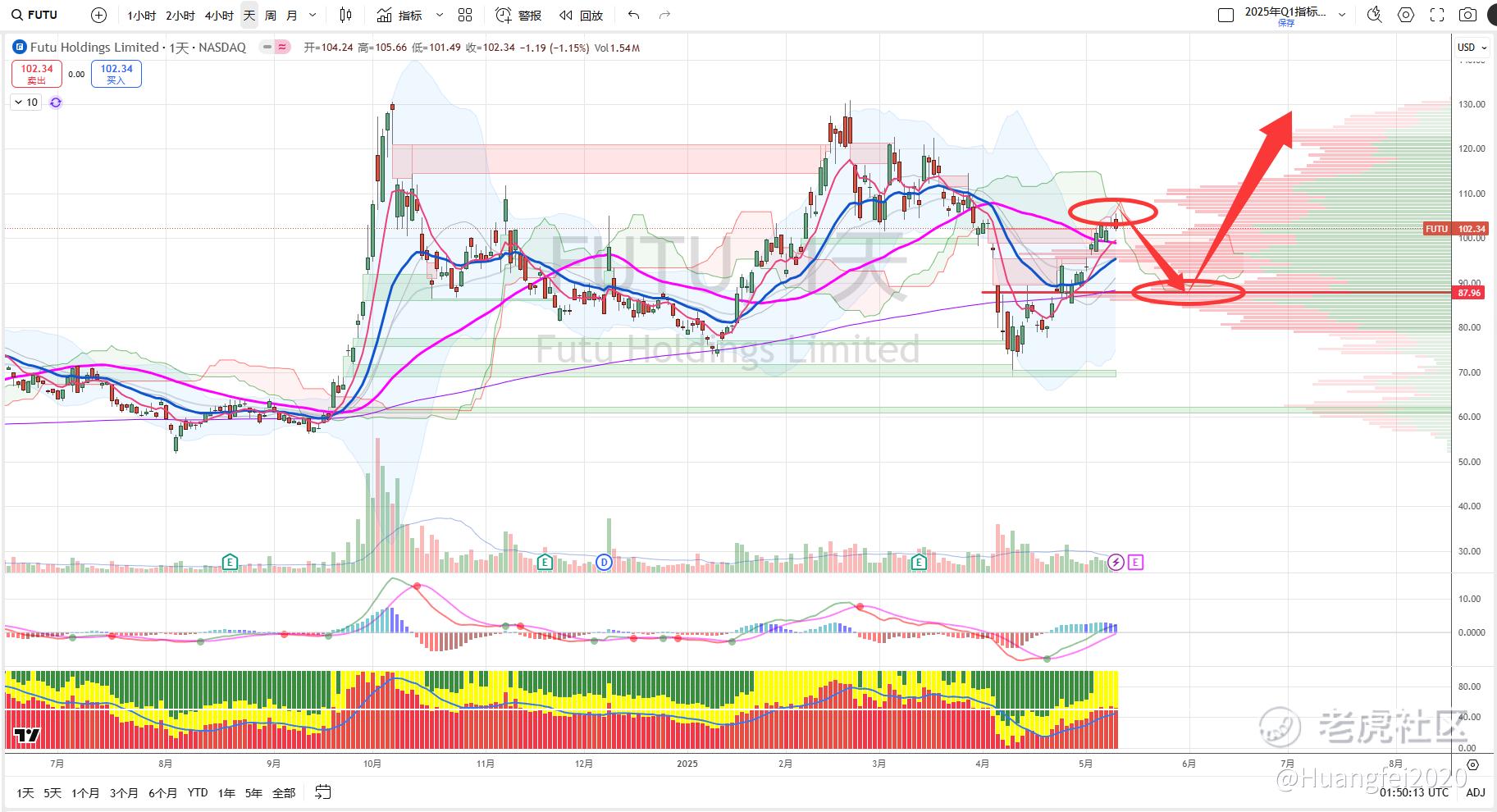
Task: Open the 指标 indicators dialog
Action: [x=399, y=16]
